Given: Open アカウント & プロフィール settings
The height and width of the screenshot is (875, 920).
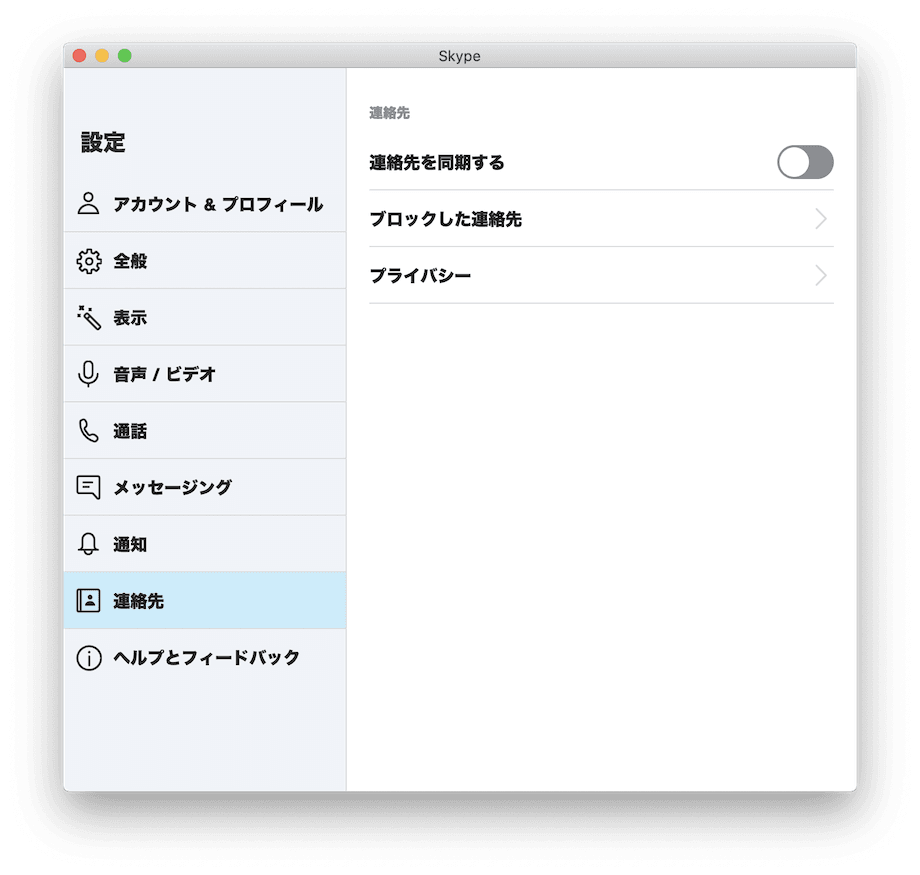Looking at the screenshot, I should tap(205, 204).
